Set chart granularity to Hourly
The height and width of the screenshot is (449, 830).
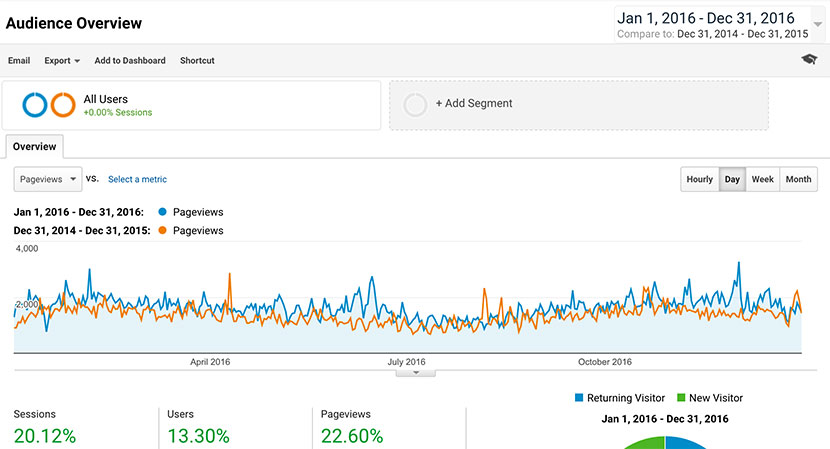pos(699,179)
